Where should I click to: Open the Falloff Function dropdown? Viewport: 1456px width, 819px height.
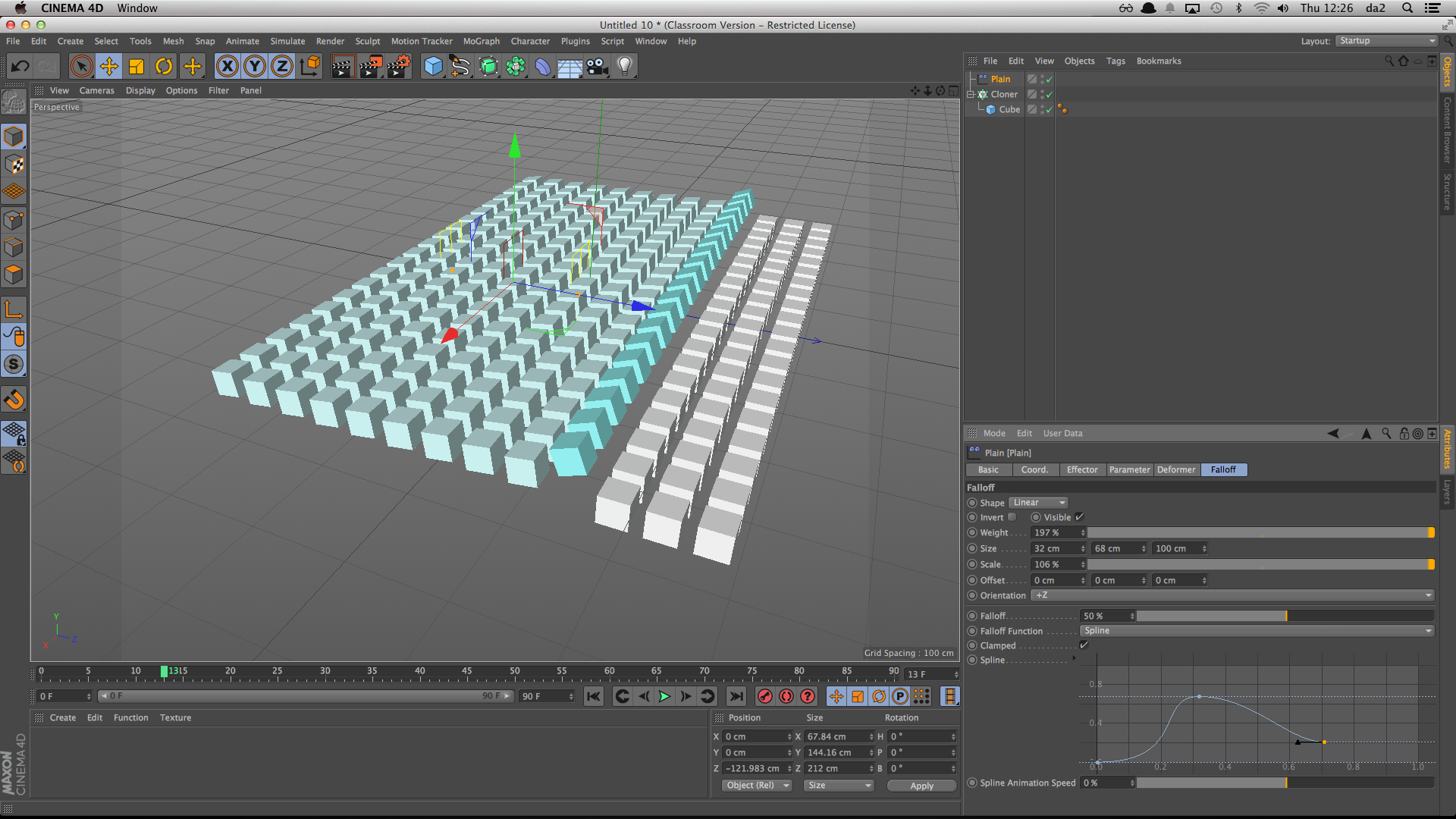[1257, 631]
